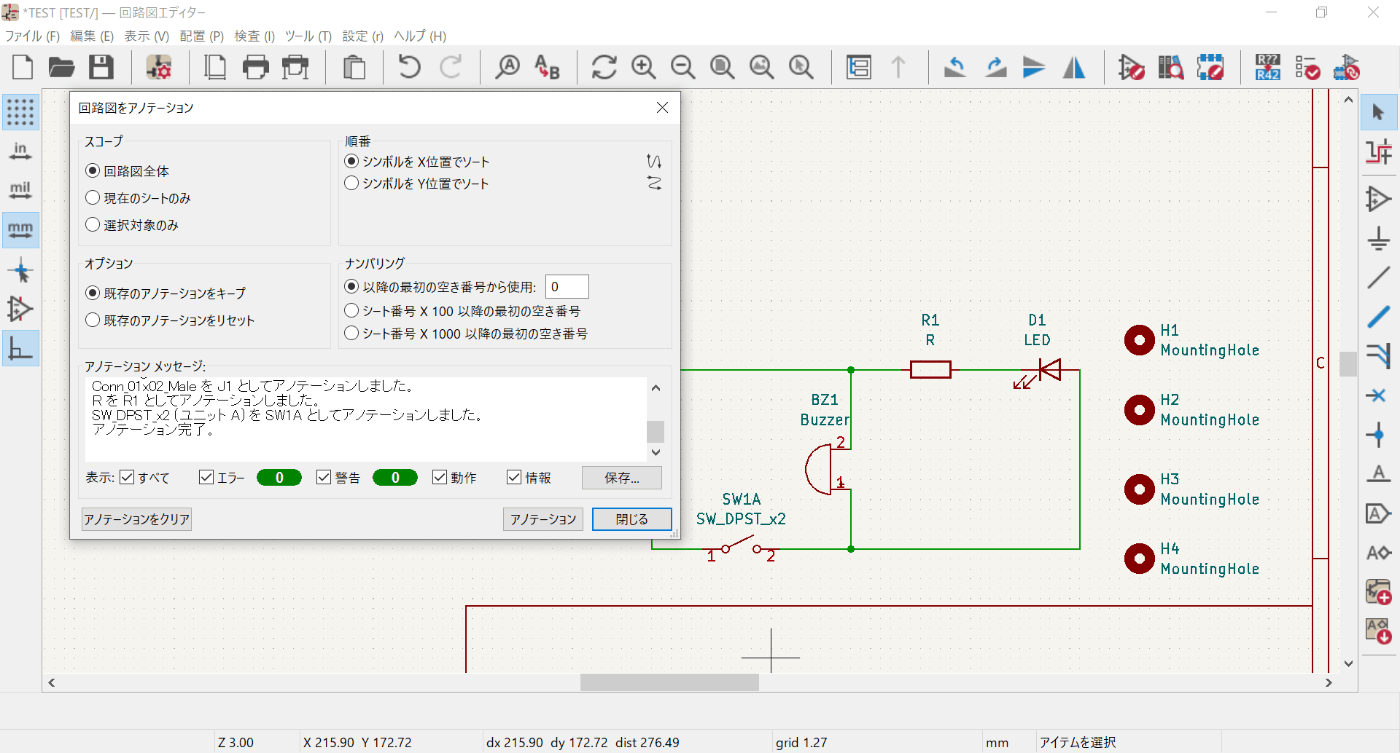Open Find and Replace (A to B) icon

[547, 68]
